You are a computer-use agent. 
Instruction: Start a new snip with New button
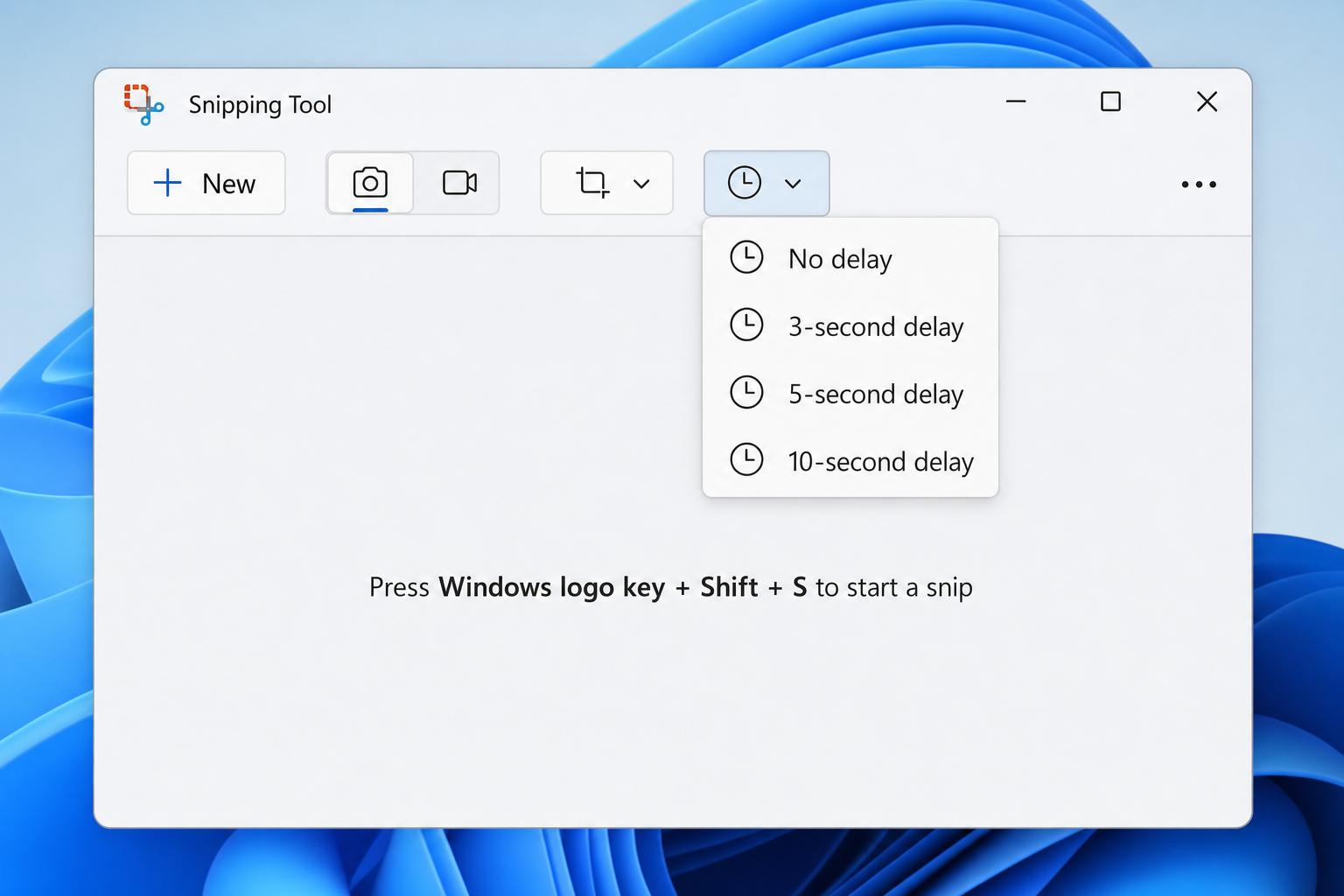point(206,183)
